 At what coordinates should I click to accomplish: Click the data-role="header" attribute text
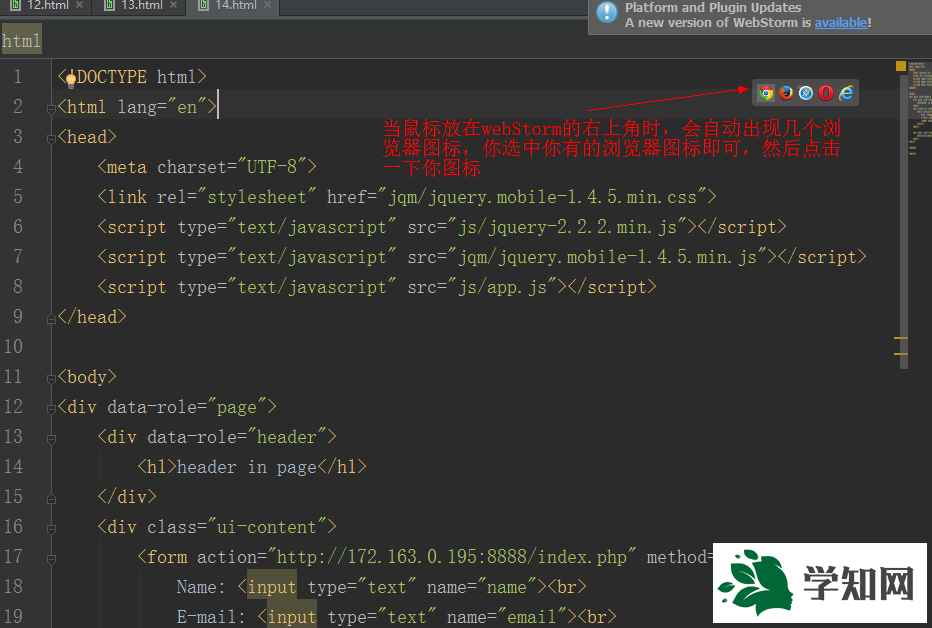[x=237, y=437]
